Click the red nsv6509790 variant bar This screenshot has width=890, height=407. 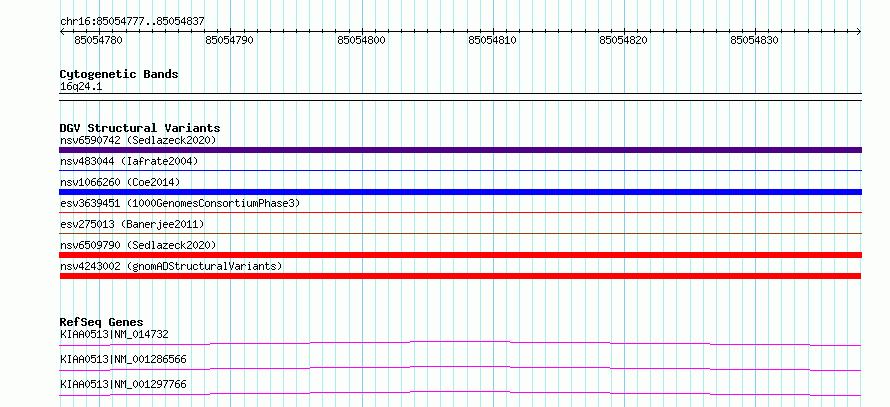[460, 255]
